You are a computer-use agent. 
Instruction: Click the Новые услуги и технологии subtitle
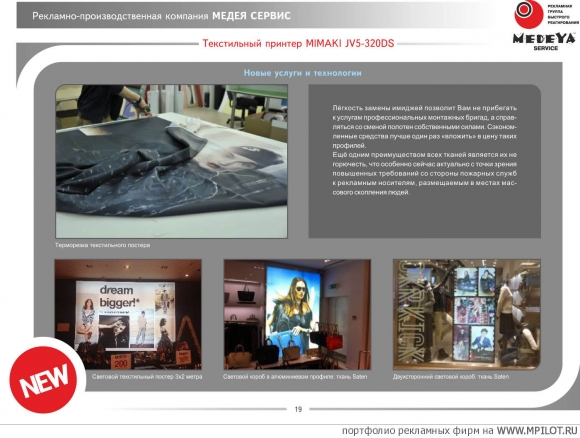point(302,73)
